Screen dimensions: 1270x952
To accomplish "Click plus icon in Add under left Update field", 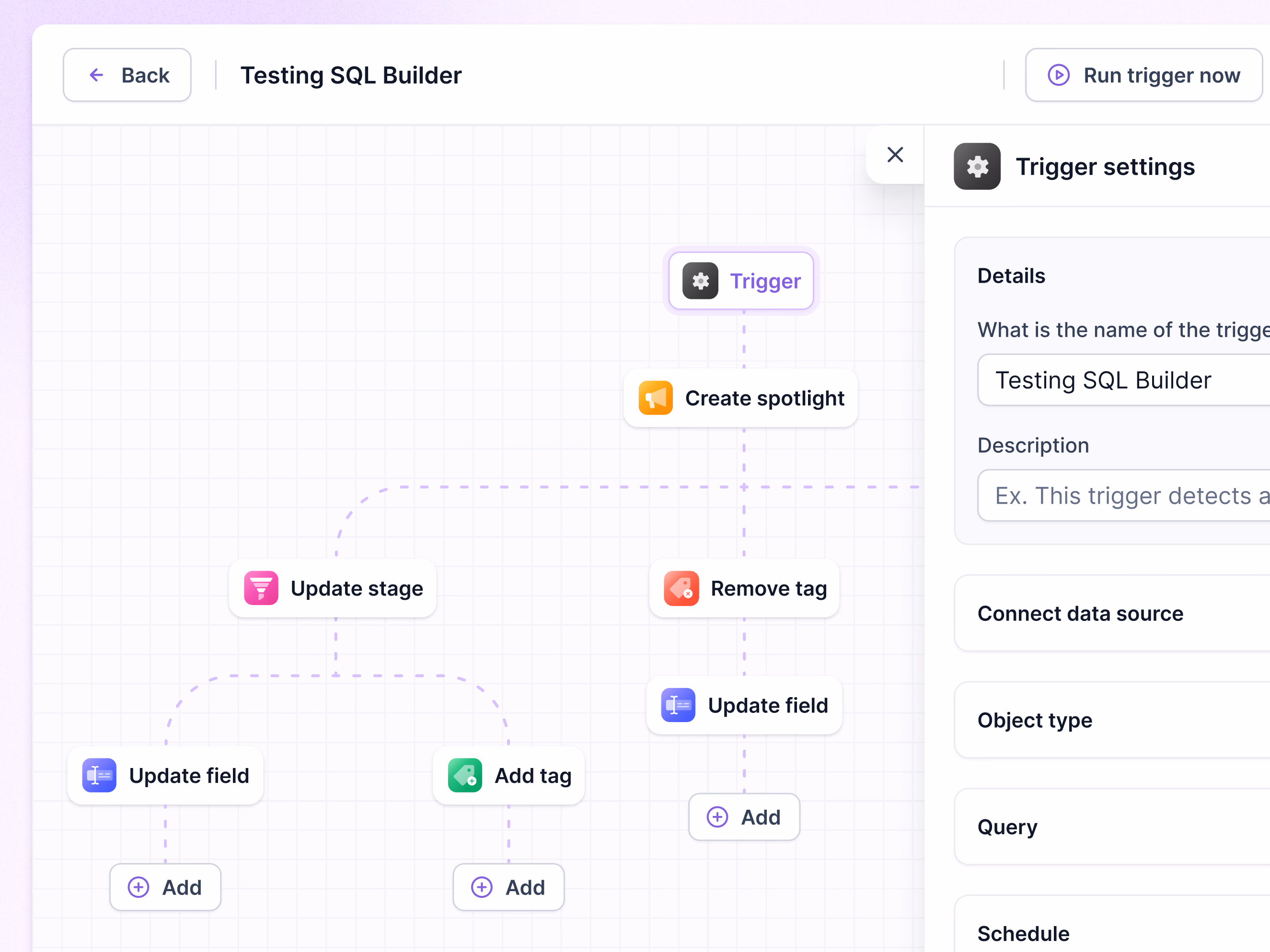I will coord(139,887).
